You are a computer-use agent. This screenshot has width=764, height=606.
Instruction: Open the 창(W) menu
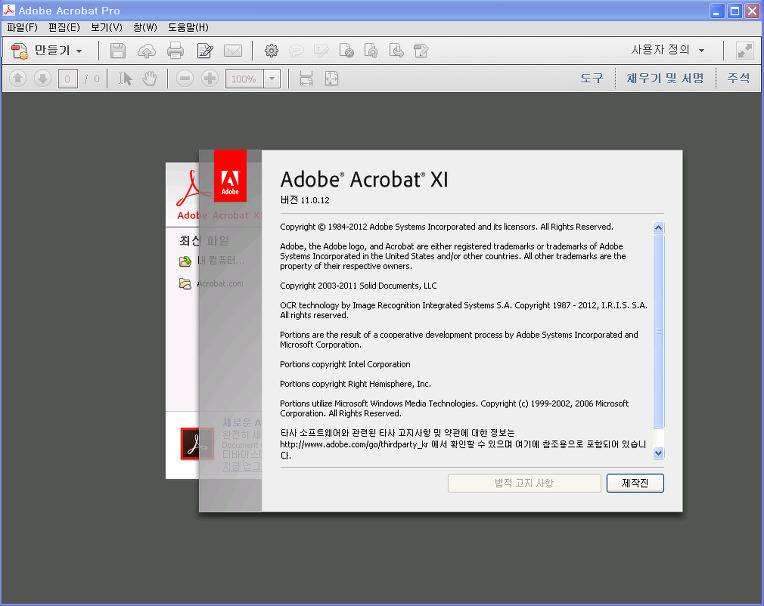[145, 27]
